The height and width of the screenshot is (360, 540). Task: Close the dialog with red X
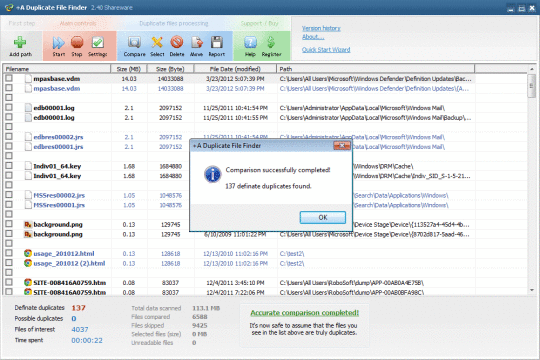coord(342,145)
